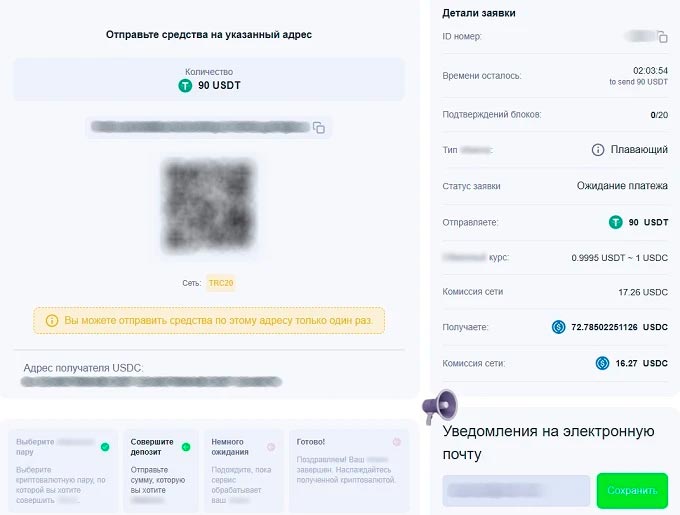
Task: Click the info icon beside Плавающий
Action: click(x=598, y=150)
